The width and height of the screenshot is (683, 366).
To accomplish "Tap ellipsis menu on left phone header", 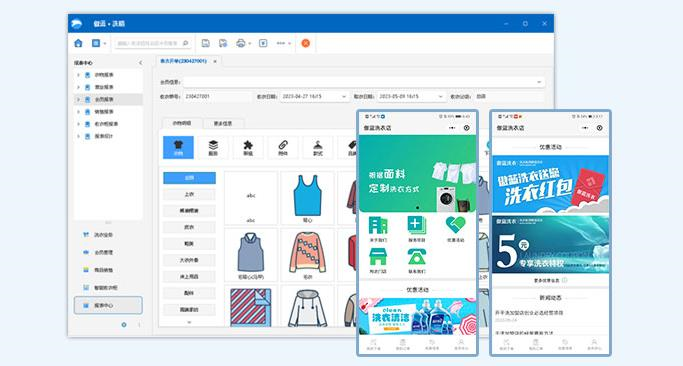I will click(452, 128).
